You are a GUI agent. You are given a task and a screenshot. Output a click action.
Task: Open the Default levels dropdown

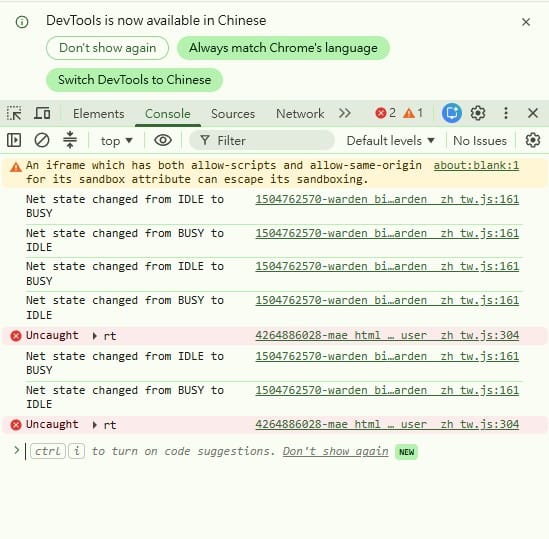pos(390,141)
